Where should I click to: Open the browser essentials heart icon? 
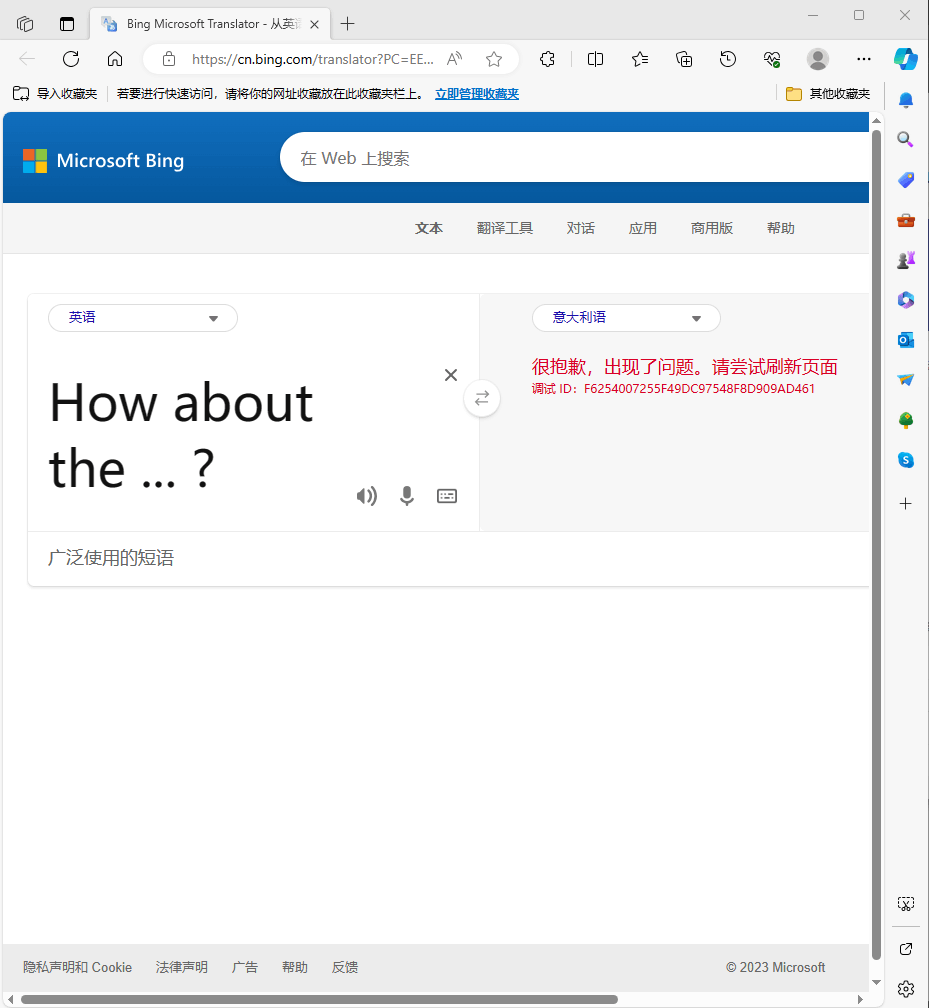[x=772, y=59]
